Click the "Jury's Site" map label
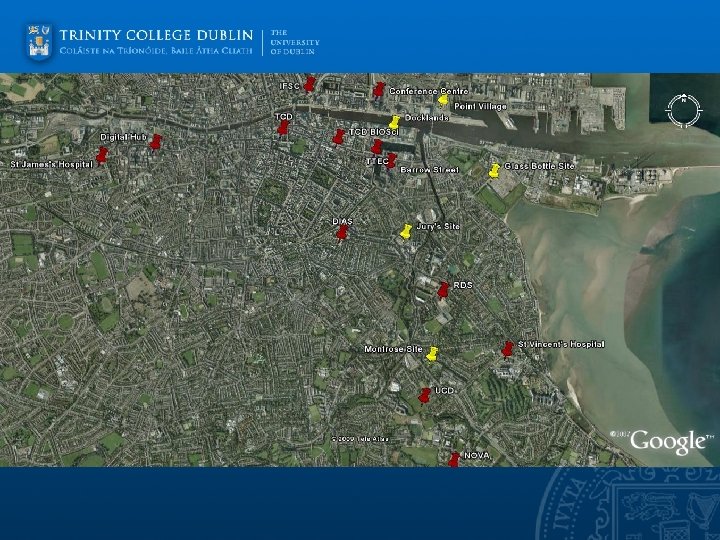720x540 pixels. click(x=438, y=226)
